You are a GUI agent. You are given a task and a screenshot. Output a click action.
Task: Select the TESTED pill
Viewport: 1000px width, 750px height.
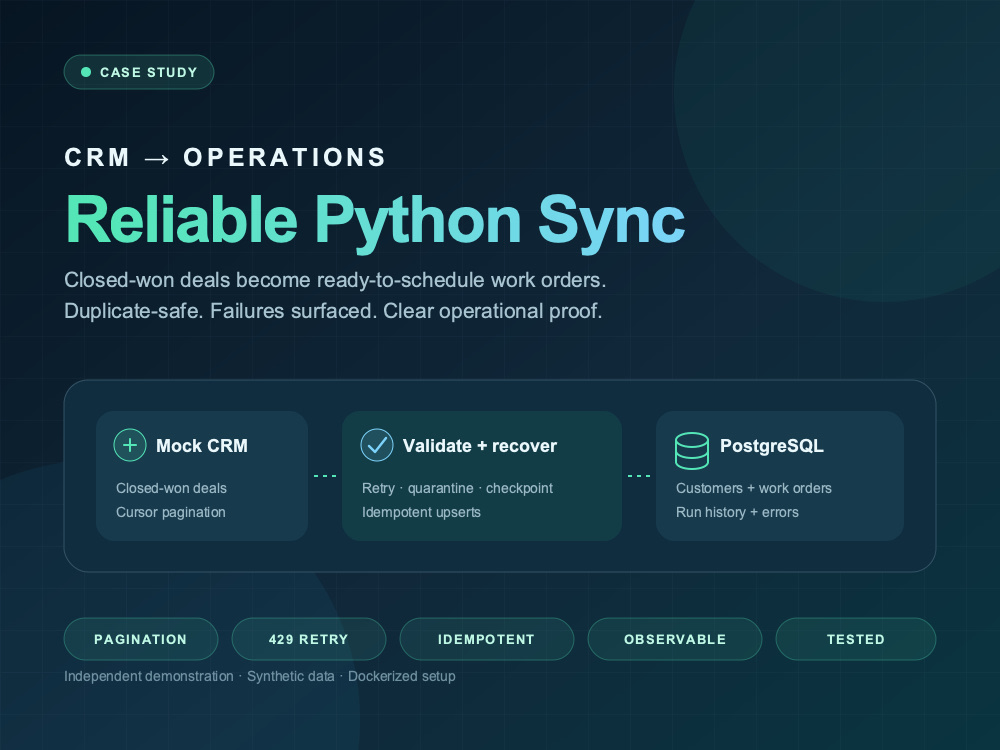856,639
